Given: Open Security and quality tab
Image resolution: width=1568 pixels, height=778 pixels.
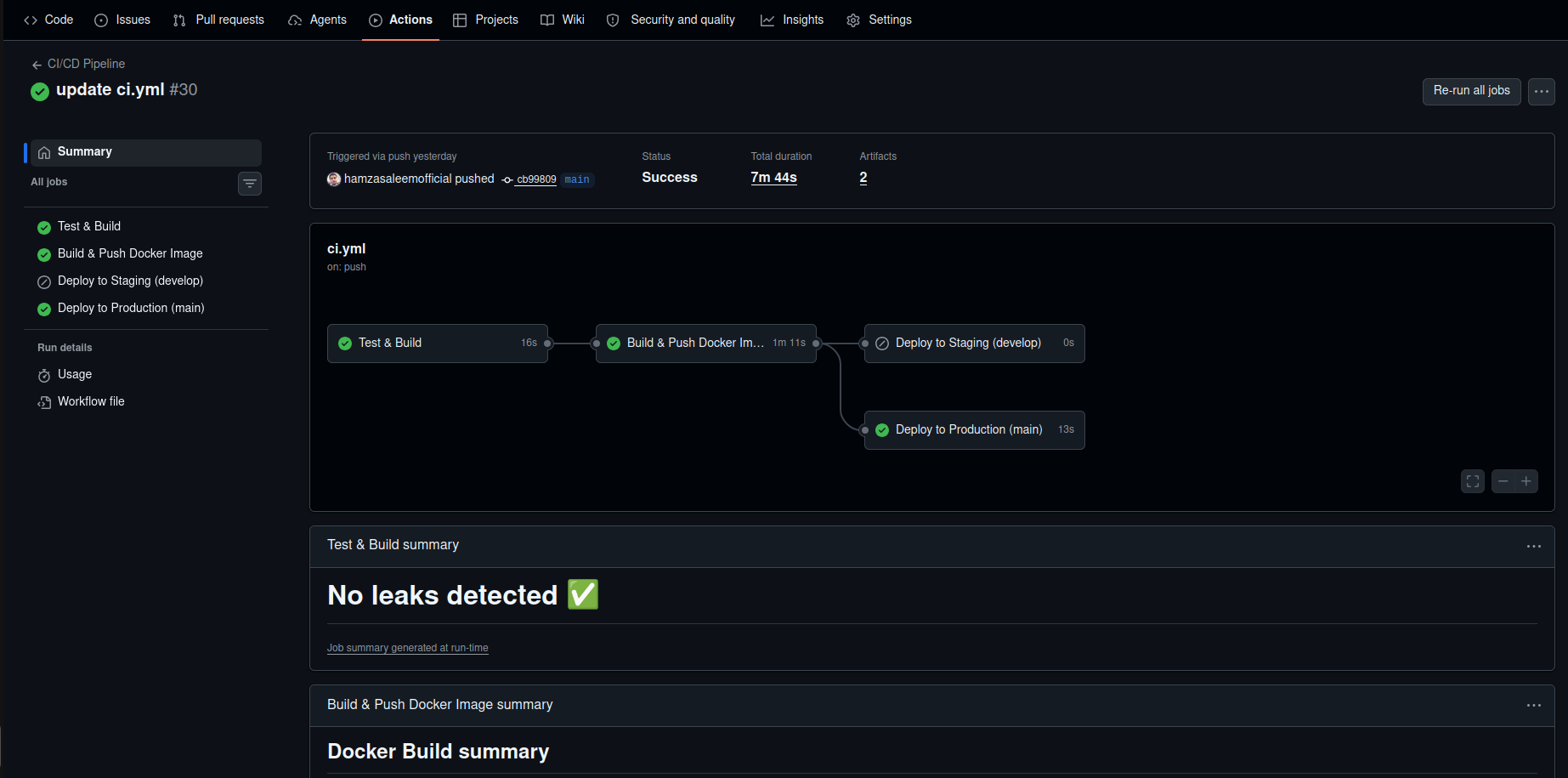Looking at the screenshot, I should click(671, 20).
